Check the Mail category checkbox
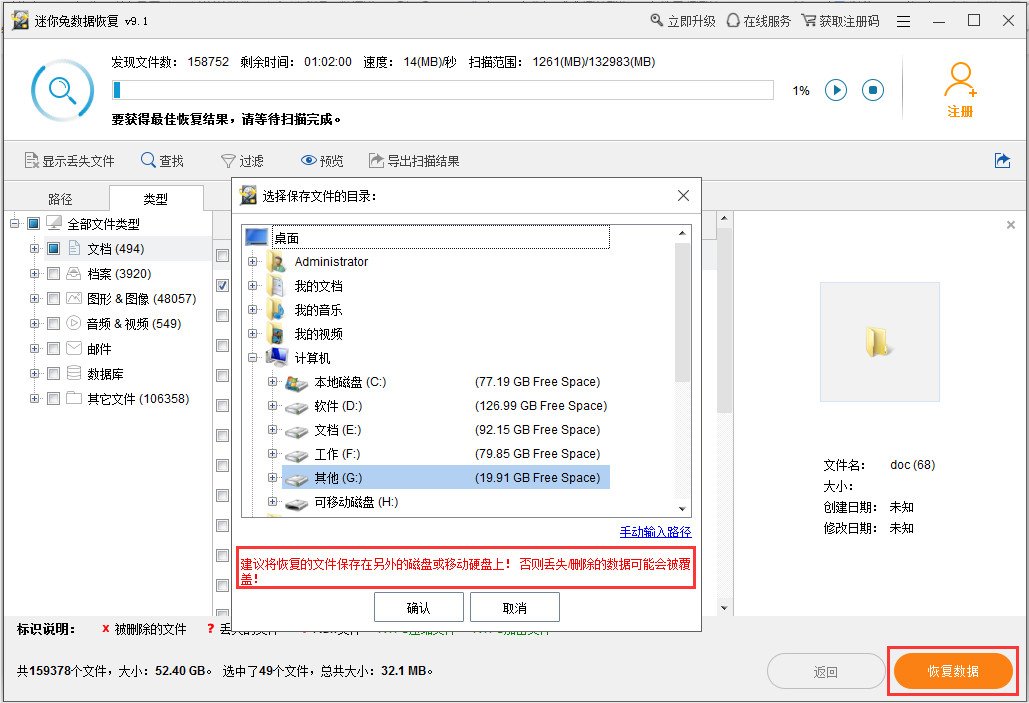This screenshot has height=703, width=1029. click(54, 349)
